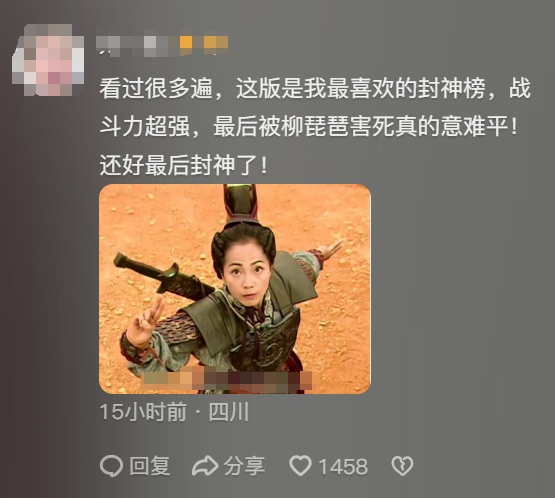Click the line 还好最后封神了
The width and height of the screenshot is (555, 498).
[x=183, y=165]
